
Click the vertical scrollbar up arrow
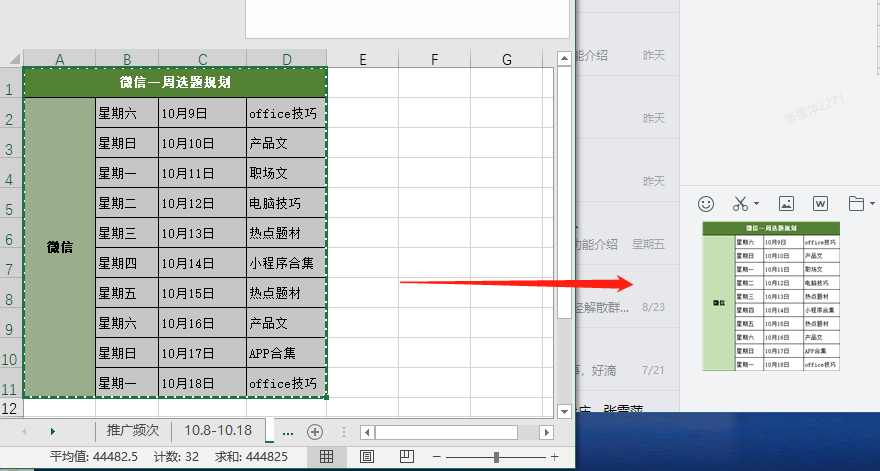pyautogui.click(x=565, y=58)
